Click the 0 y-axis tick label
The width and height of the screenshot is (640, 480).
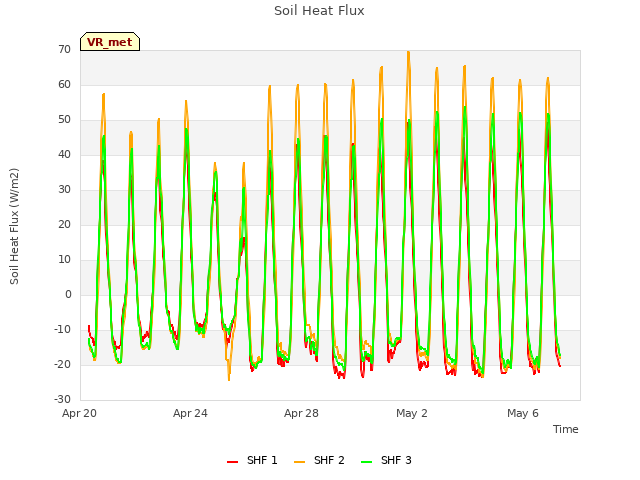[x=68, y=294]
